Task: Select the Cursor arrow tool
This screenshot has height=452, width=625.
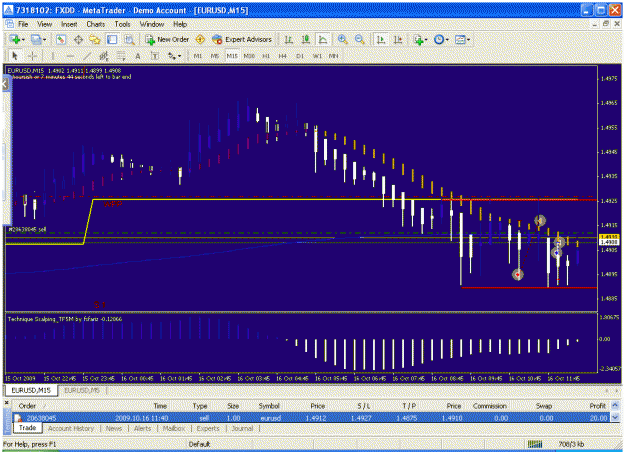Action: (x=15, y=56)
